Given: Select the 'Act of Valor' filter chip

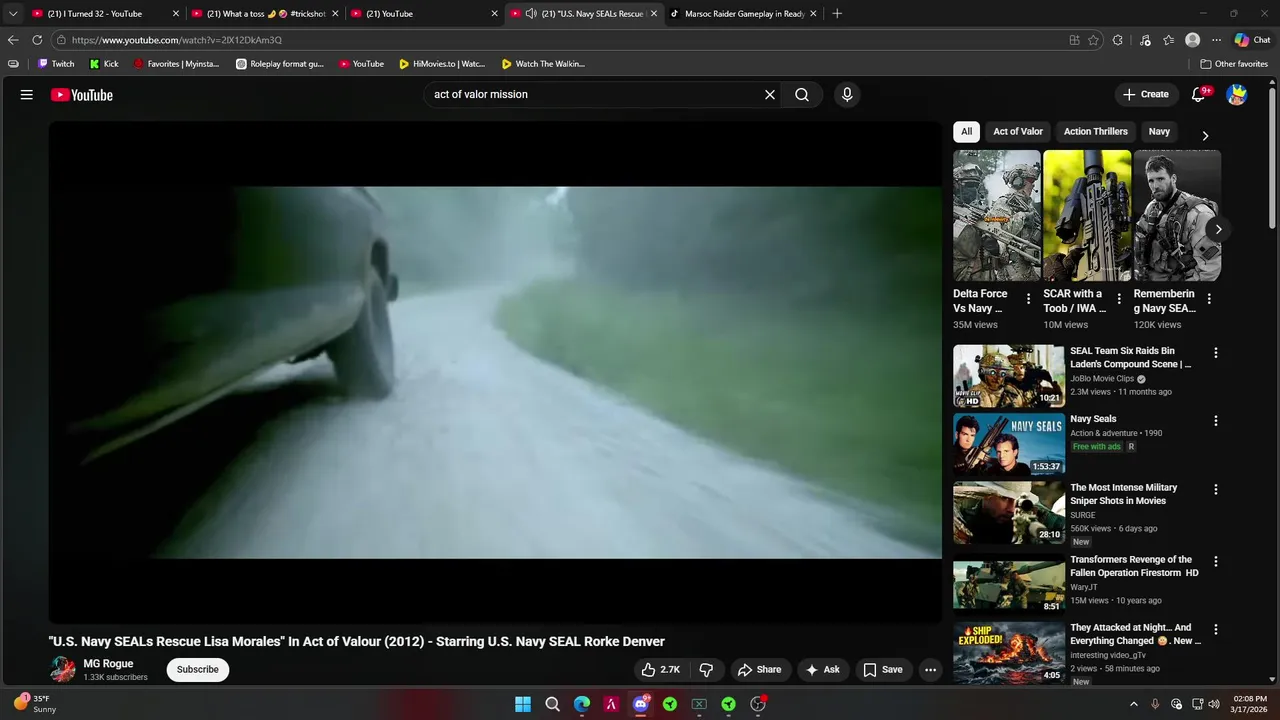Looking at the screenshot, I should coord(1018,132).
